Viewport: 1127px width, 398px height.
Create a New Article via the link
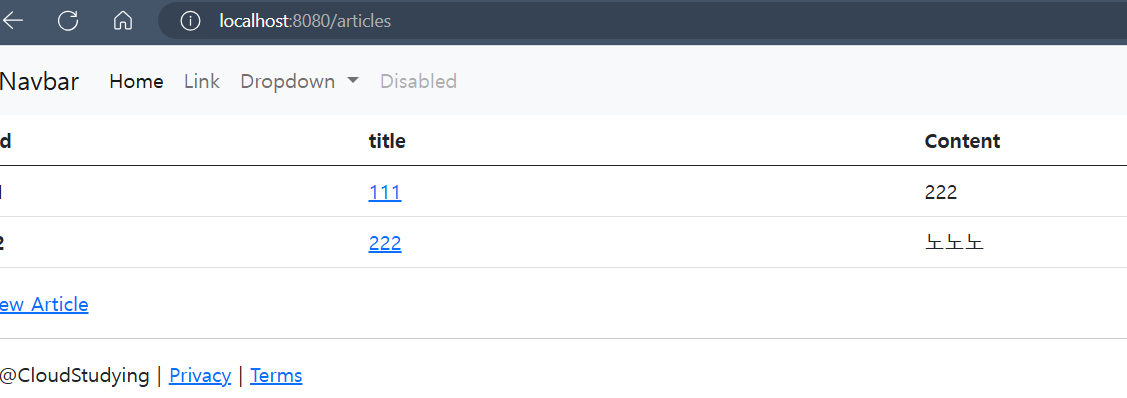44,305
